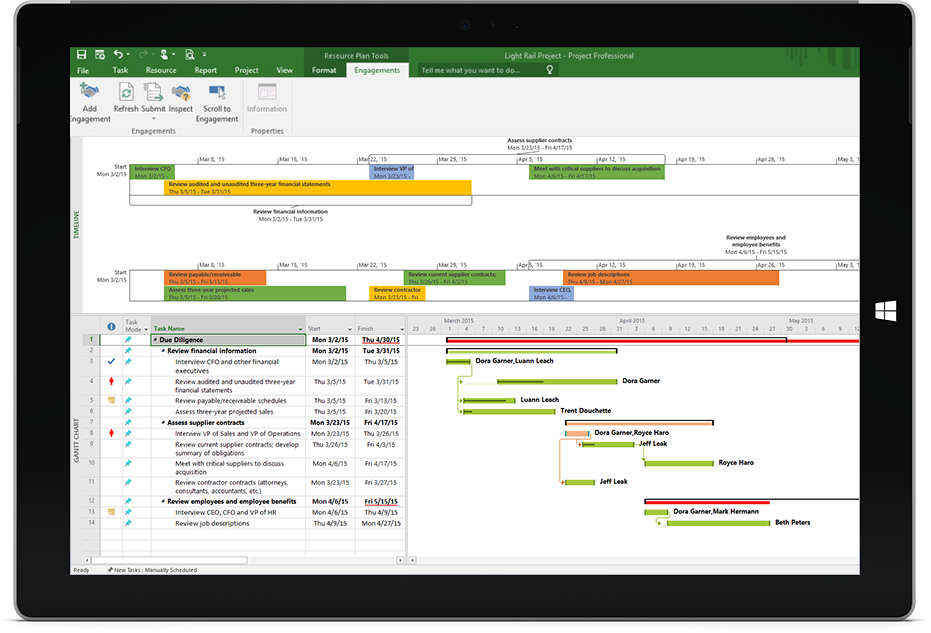The width and height of the screenshot is (931, 633).
Task: Open the Submit dropdown arrow
Action: [x=153, y=119]
